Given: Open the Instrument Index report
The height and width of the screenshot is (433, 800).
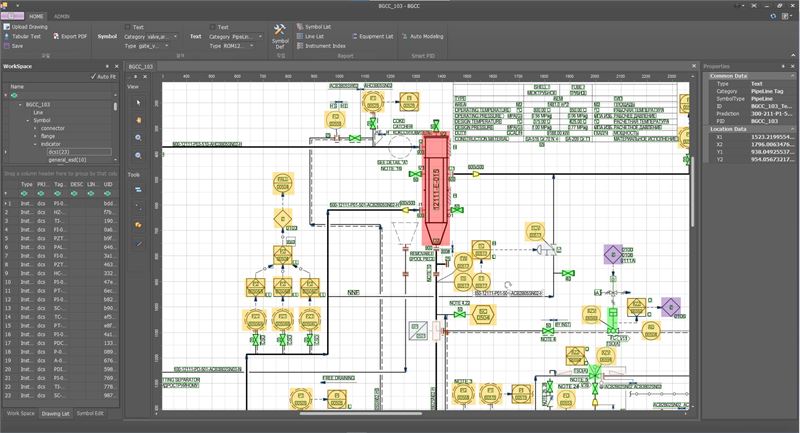Looking at the screenshot, I should (321, 46).
